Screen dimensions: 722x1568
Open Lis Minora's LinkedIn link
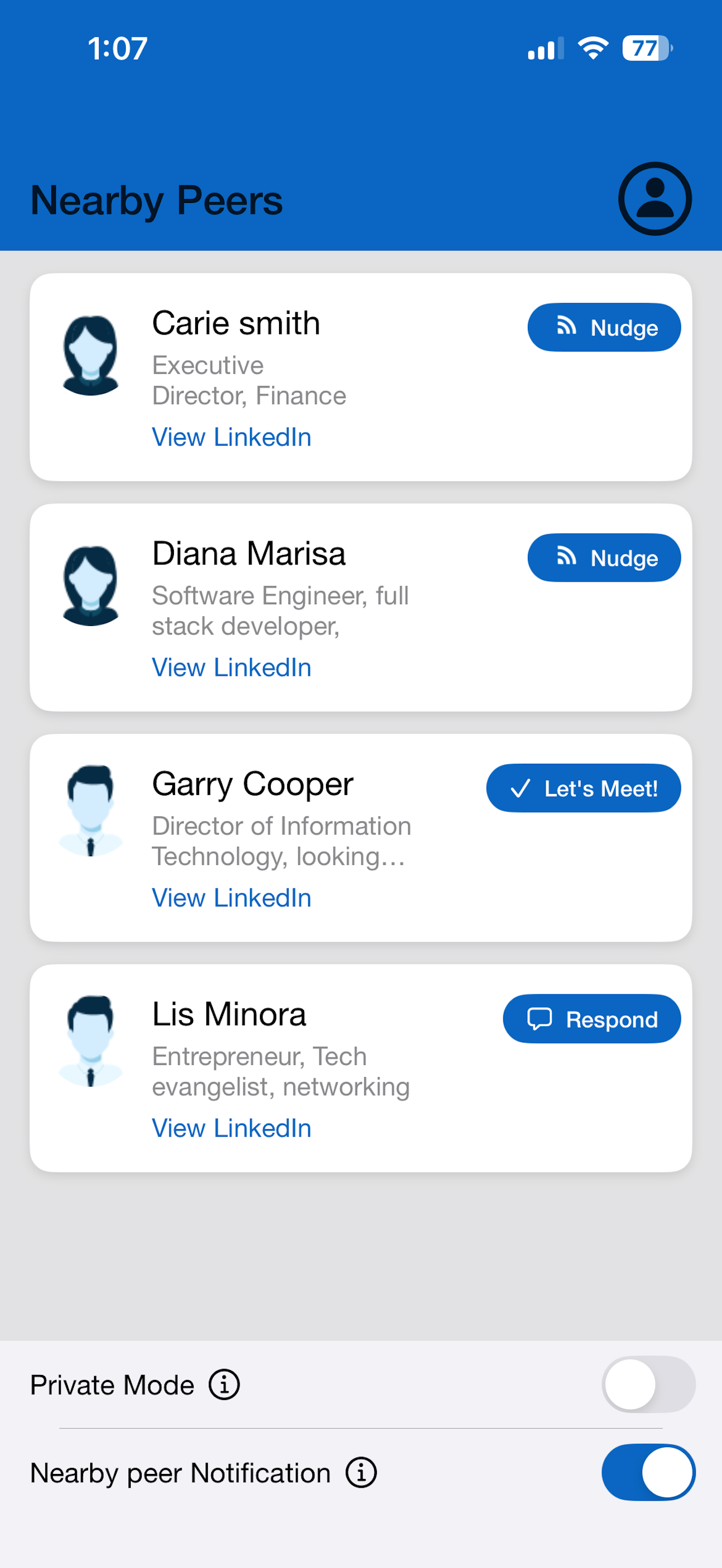tap(231, 1128)
